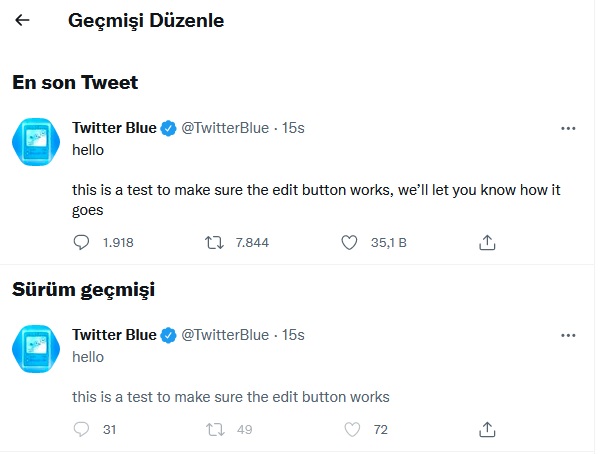Open Twitter Blue name link in latest tweet
The height and width of the screenshot is (454, 604).
point(114,128)
